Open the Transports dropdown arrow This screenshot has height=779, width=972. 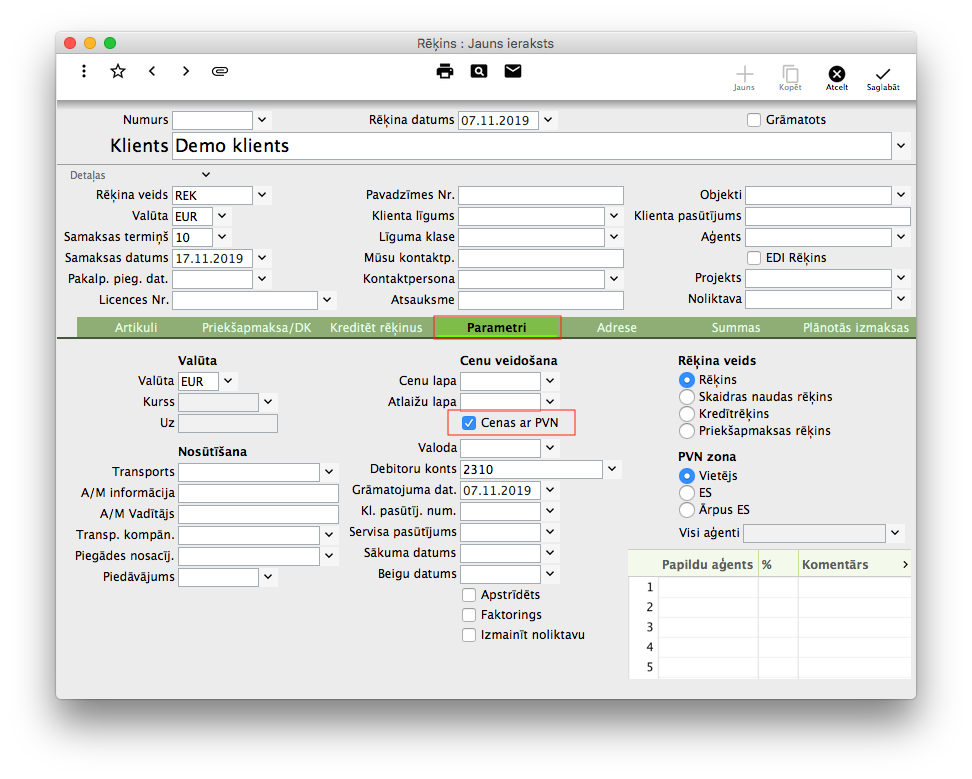(329, 472)
